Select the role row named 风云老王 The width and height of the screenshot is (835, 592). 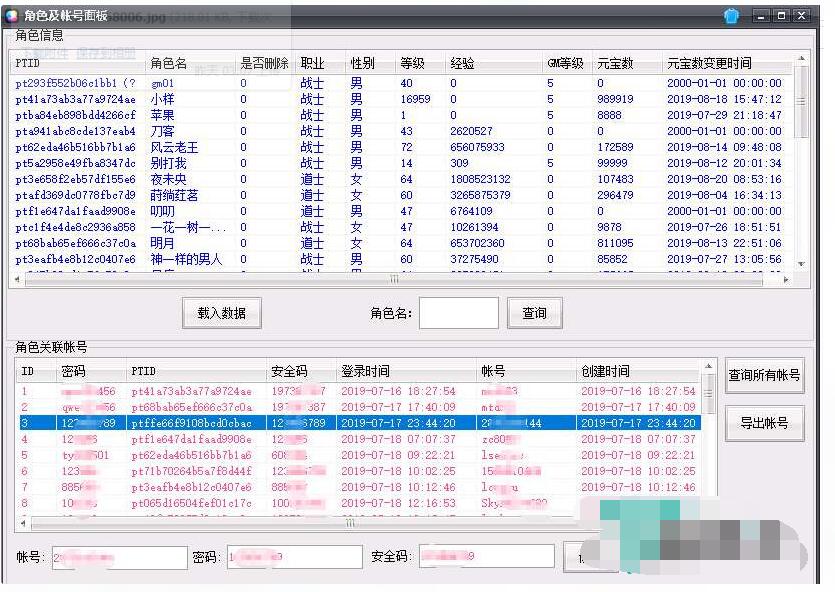pos(175,147)
